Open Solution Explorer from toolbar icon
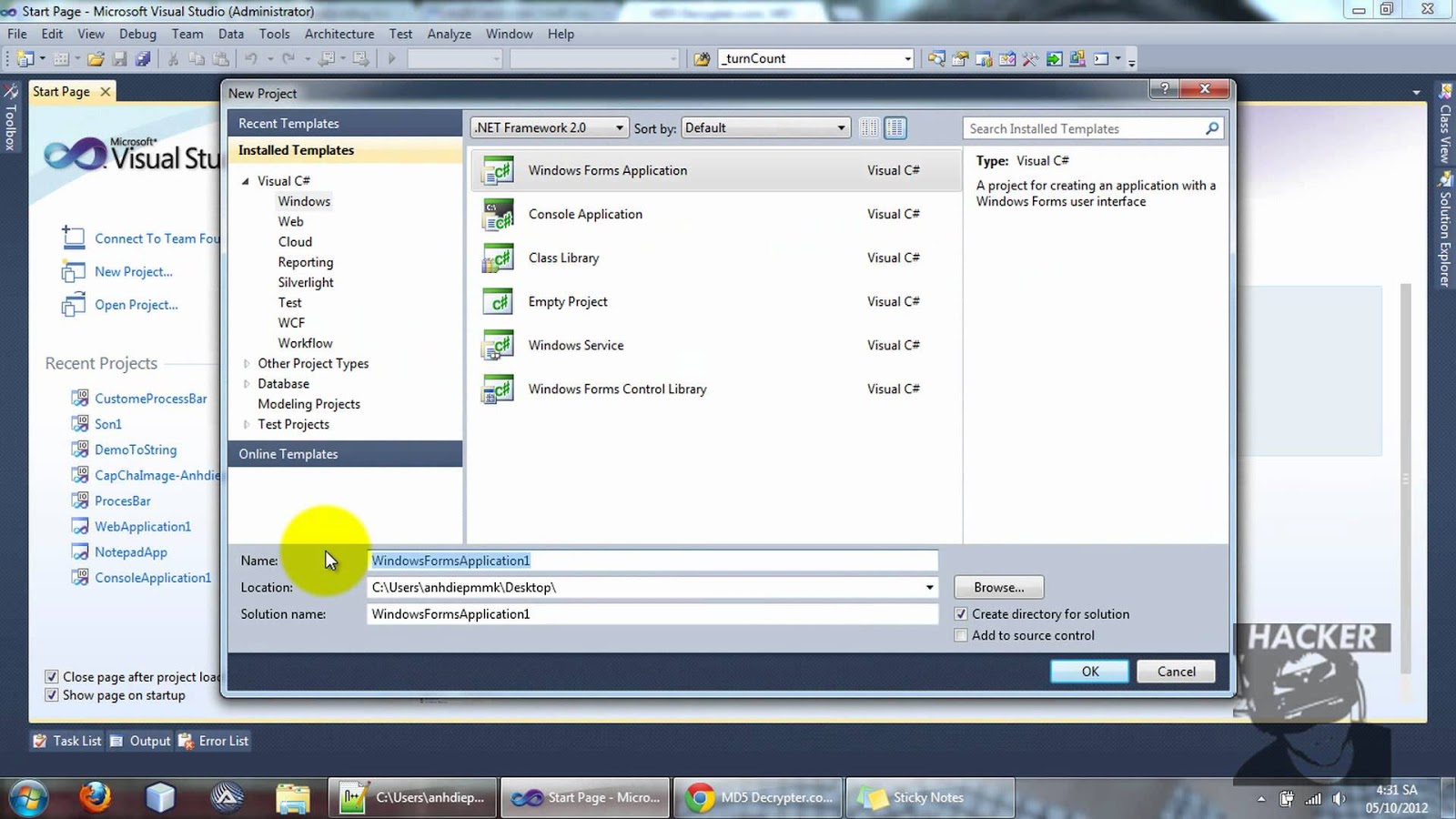This screenshot has height=819, width=1456. [936, 58]
